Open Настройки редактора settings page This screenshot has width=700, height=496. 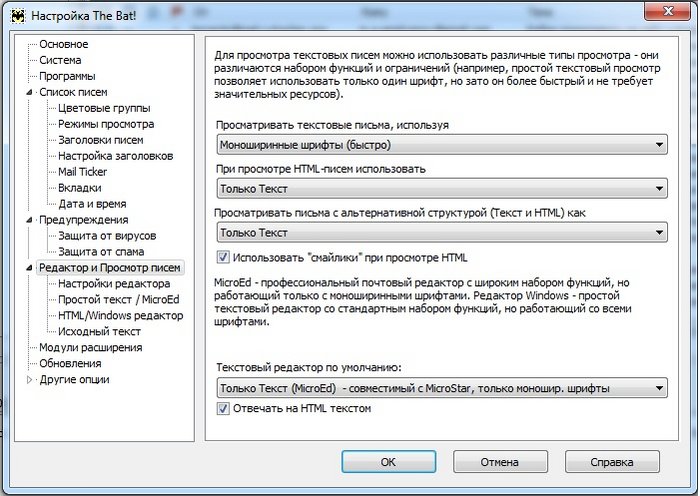tap(114, 284)
